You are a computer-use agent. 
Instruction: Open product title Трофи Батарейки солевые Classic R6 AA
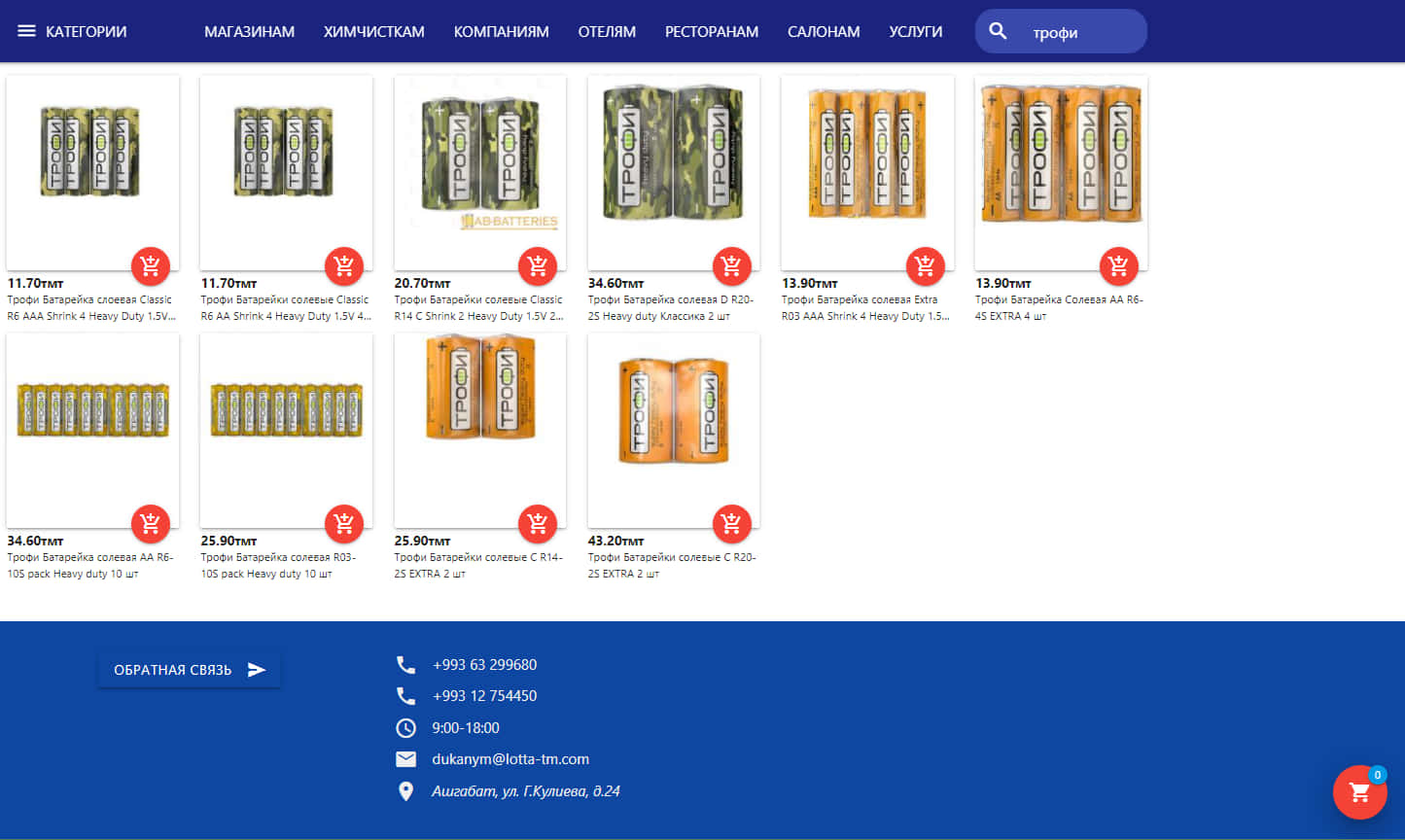click(286, 307)
